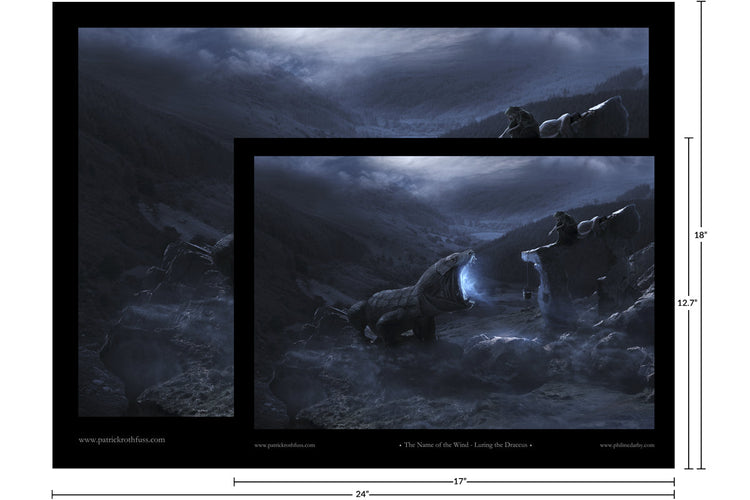
Task: Select the foreground rocks in the large print
Action: [150, 370]
